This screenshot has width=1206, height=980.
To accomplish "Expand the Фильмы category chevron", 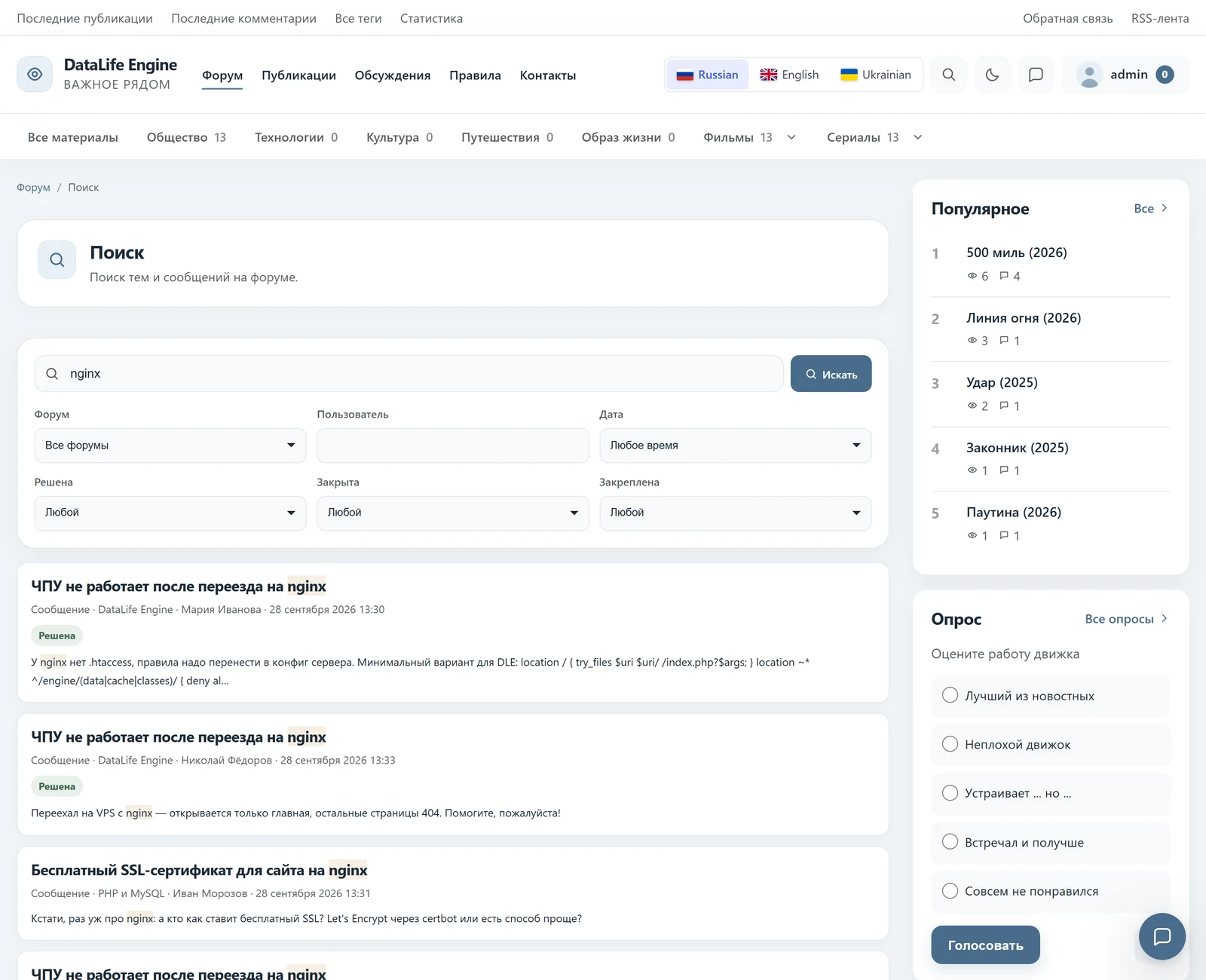I will click(x=791, y=137).
